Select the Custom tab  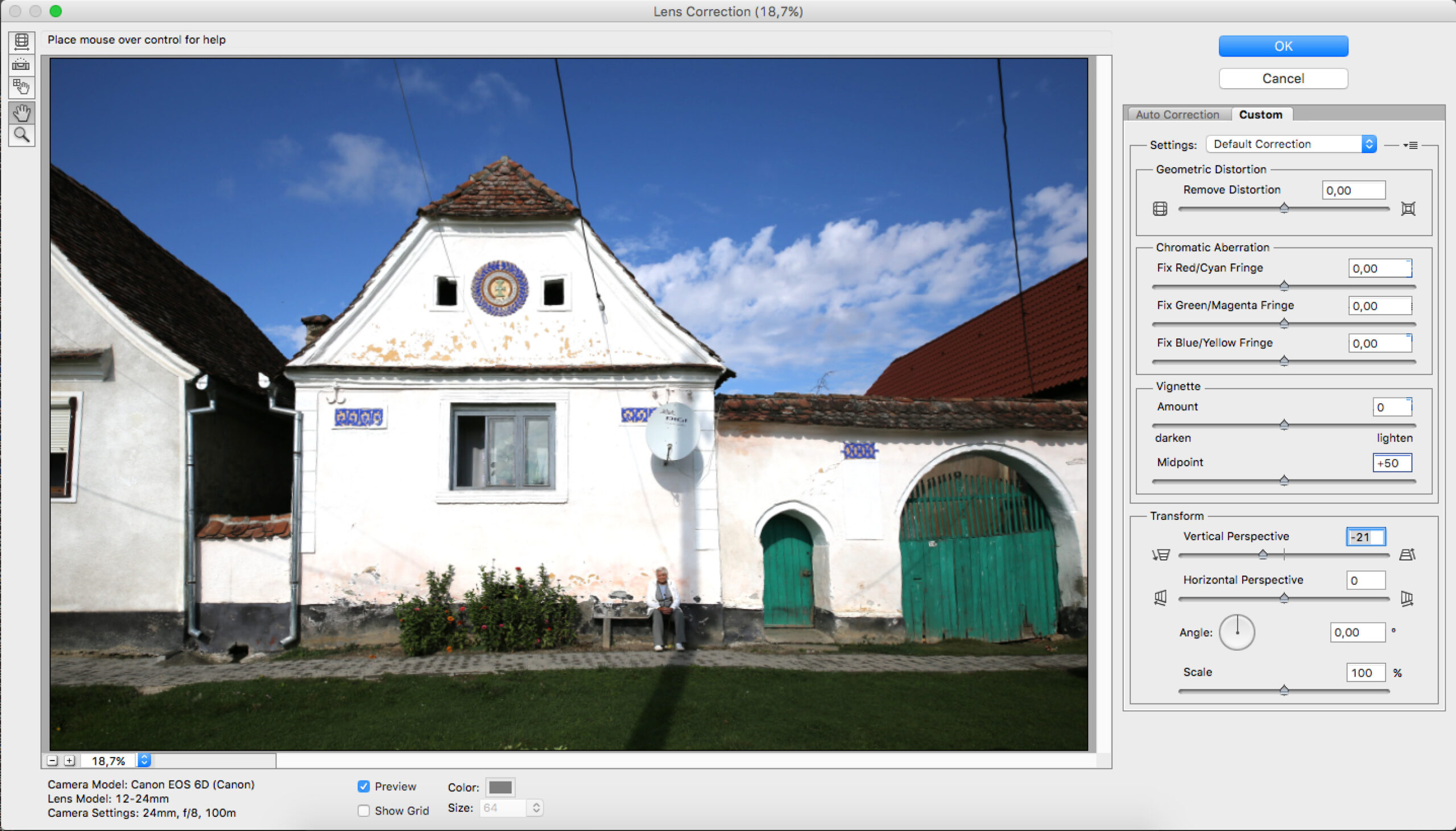pos(1261,114)
